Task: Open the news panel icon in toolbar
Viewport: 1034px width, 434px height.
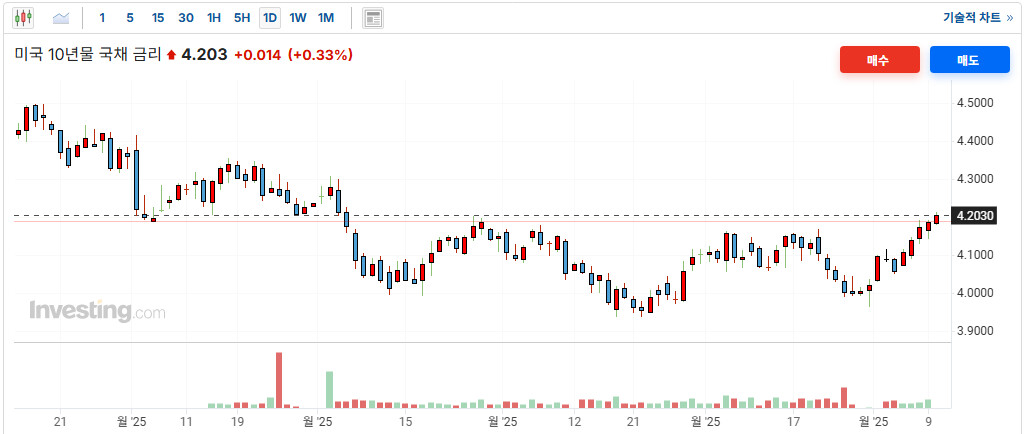Action: click(x=373, y=18)
